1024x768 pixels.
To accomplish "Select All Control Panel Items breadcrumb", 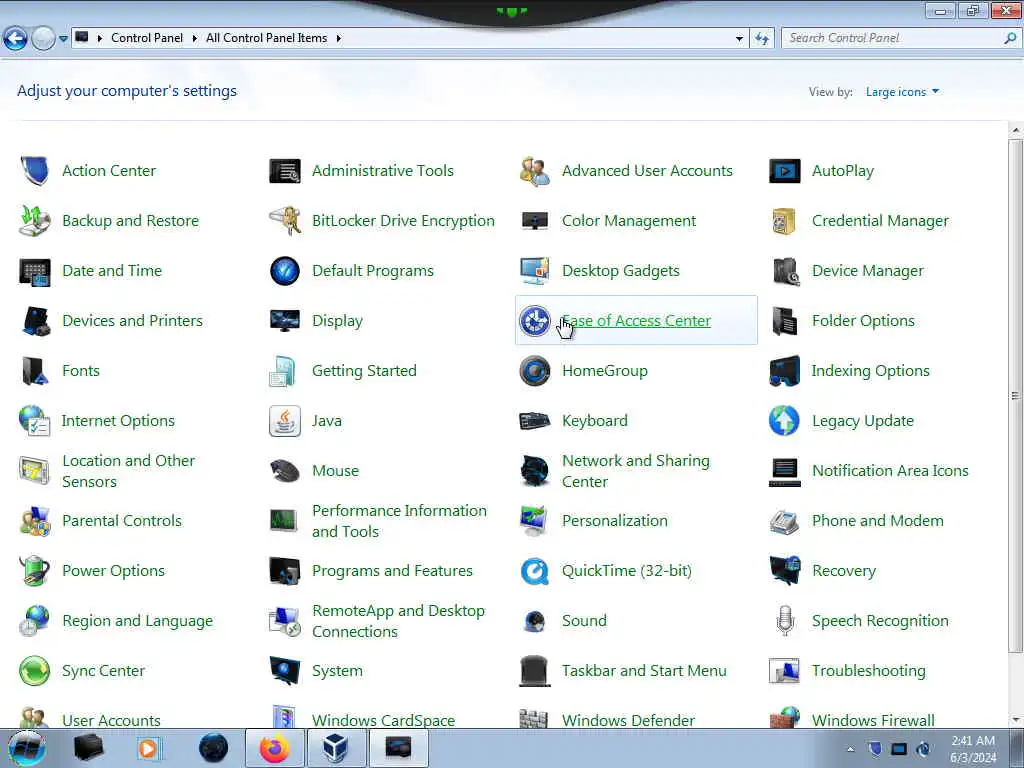I will pos(266,38).
